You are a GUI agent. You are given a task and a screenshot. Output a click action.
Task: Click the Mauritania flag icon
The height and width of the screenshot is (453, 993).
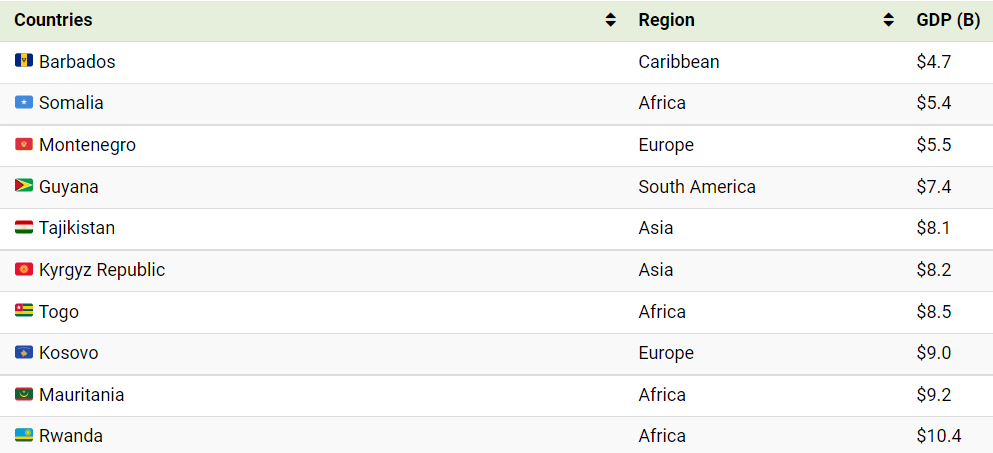click(x=23, y=395)
